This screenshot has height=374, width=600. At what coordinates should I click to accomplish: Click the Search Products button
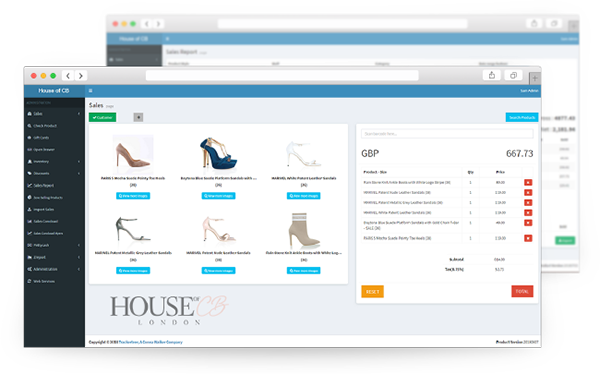[522, 117]
